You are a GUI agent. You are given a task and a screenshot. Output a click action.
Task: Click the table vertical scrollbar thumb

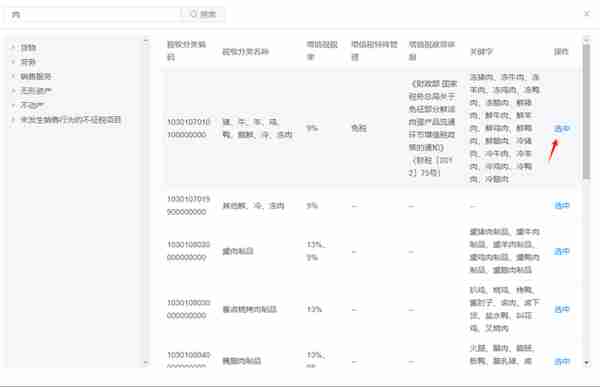(x=586, y=111)
